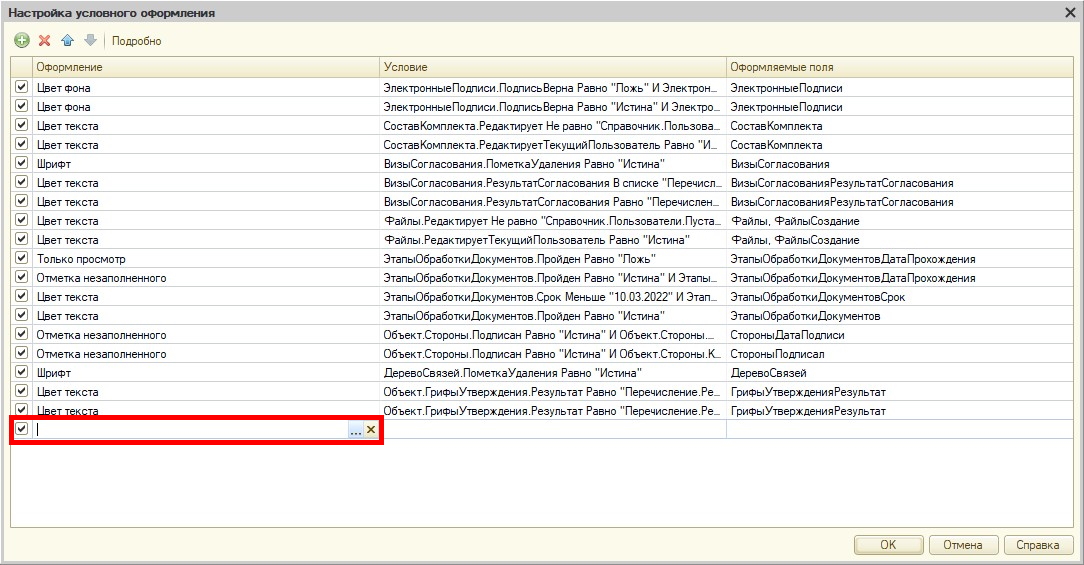Open the selection dialog with ellipsis button
The image size is (1084, 565).
(355, 430)
